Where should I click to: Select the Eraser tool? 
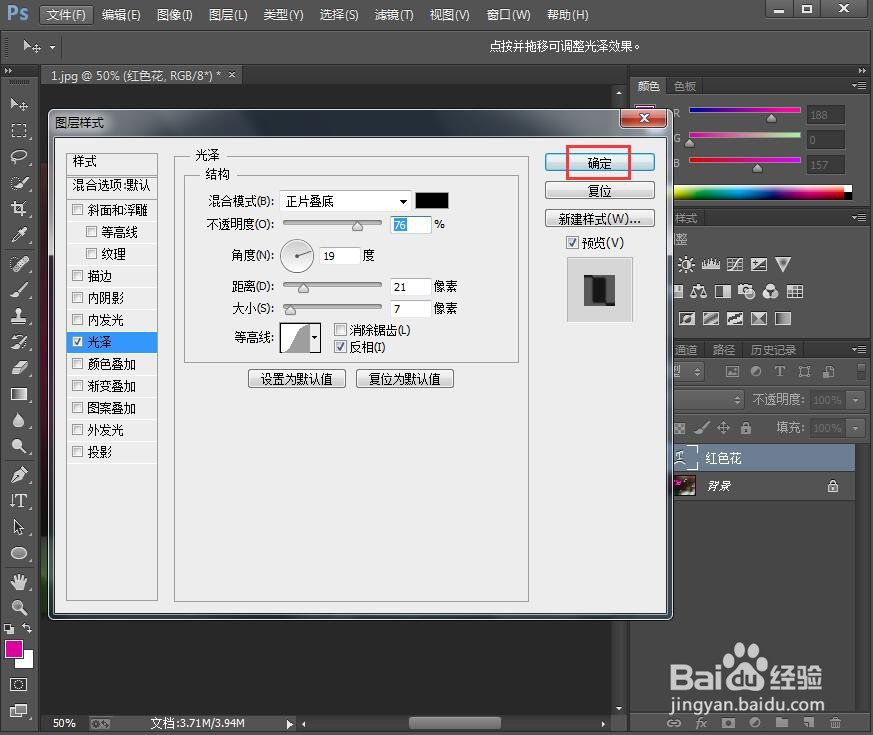(x=19, y=368)
